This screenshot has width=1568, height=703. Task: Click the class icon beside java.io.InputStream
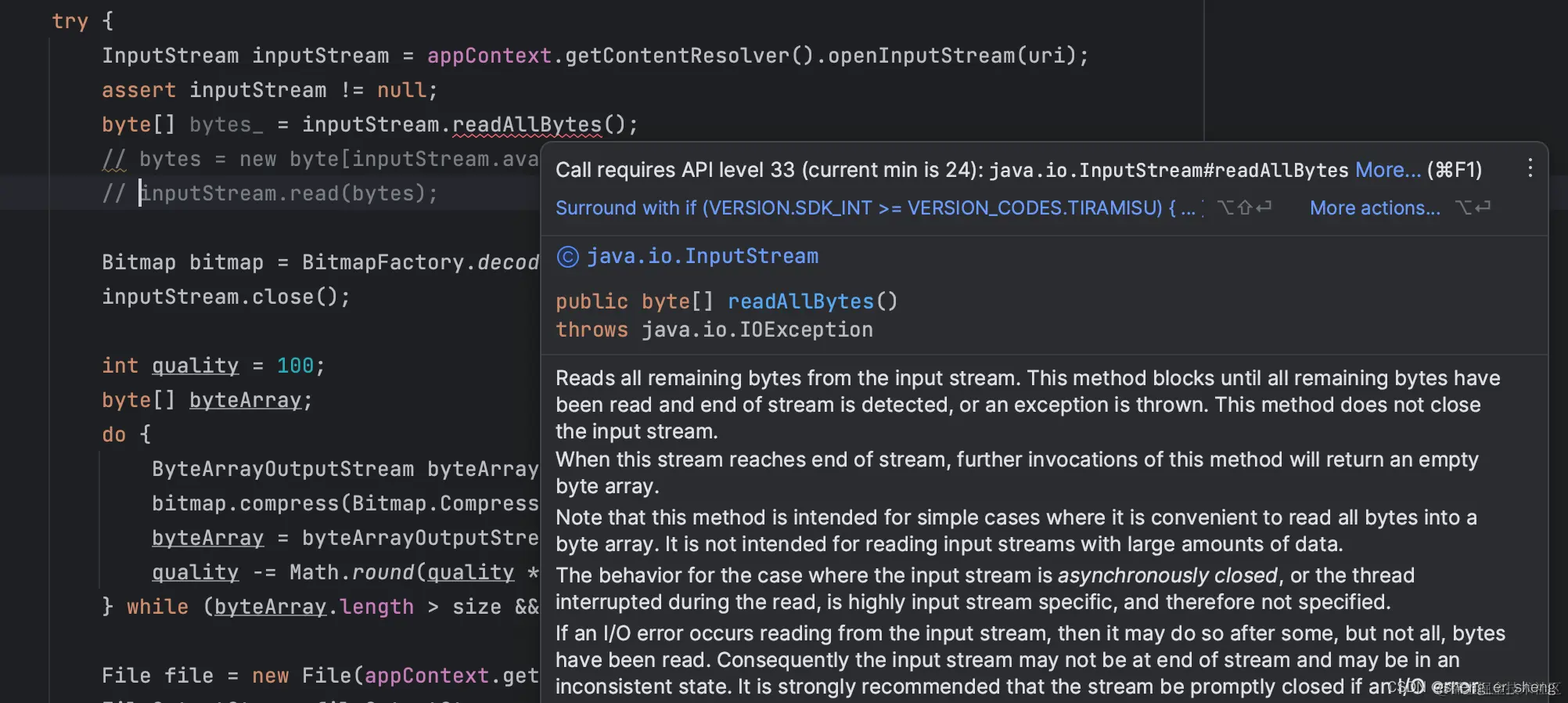pos(567,257)
